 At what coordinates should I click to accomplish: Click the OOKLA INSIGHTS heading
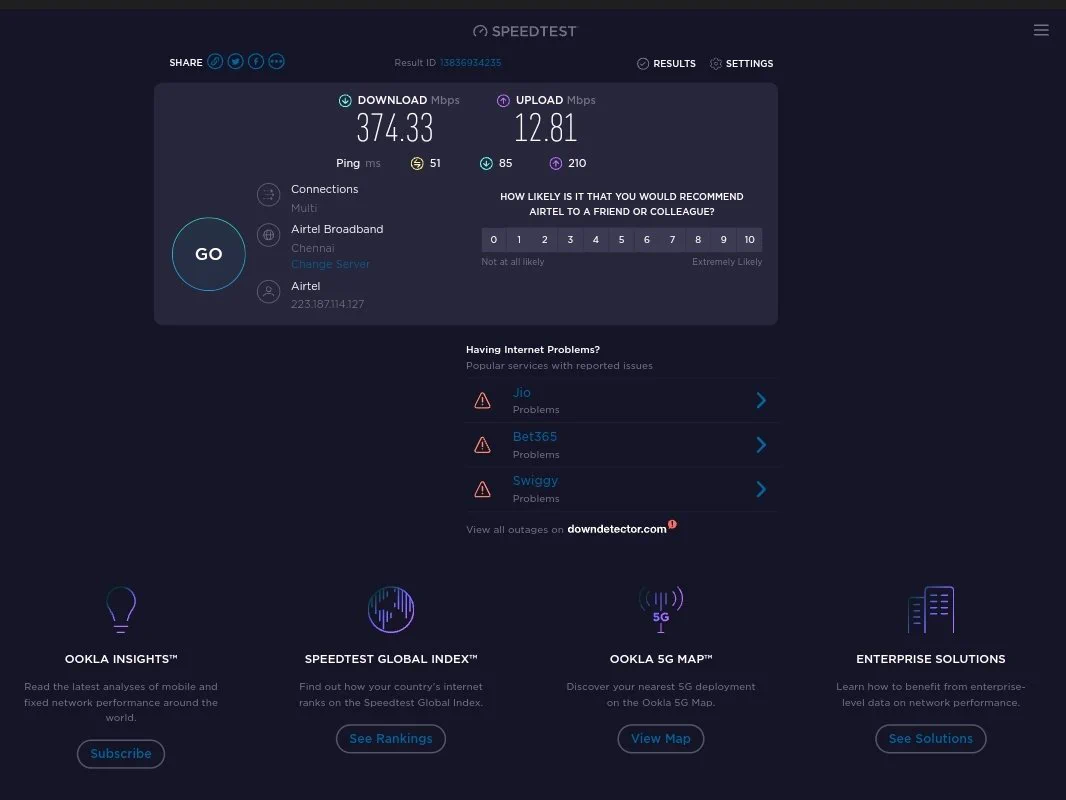[x=121, y=659]
